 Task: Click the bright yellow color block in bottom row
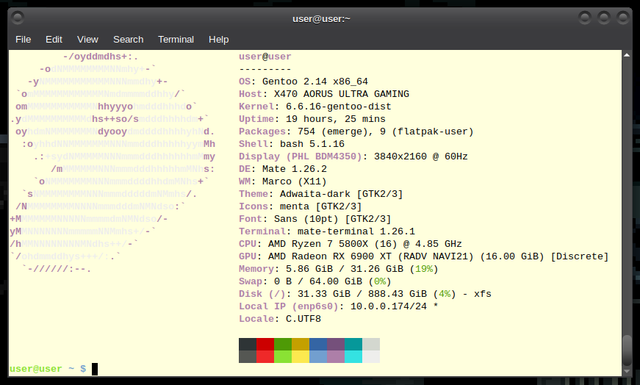(300, 356)
